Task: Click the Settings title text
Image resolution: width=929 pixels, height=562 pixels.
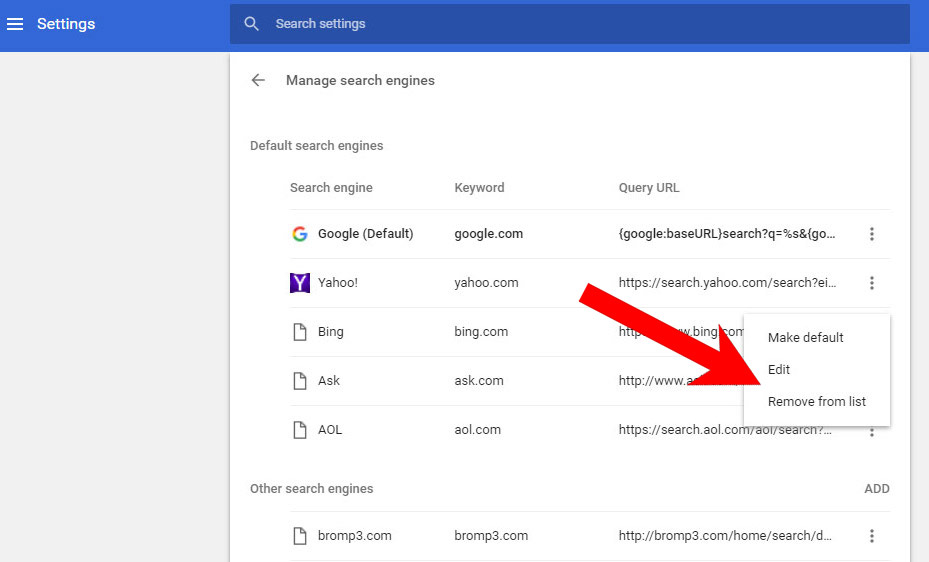Action: [66, 24]
